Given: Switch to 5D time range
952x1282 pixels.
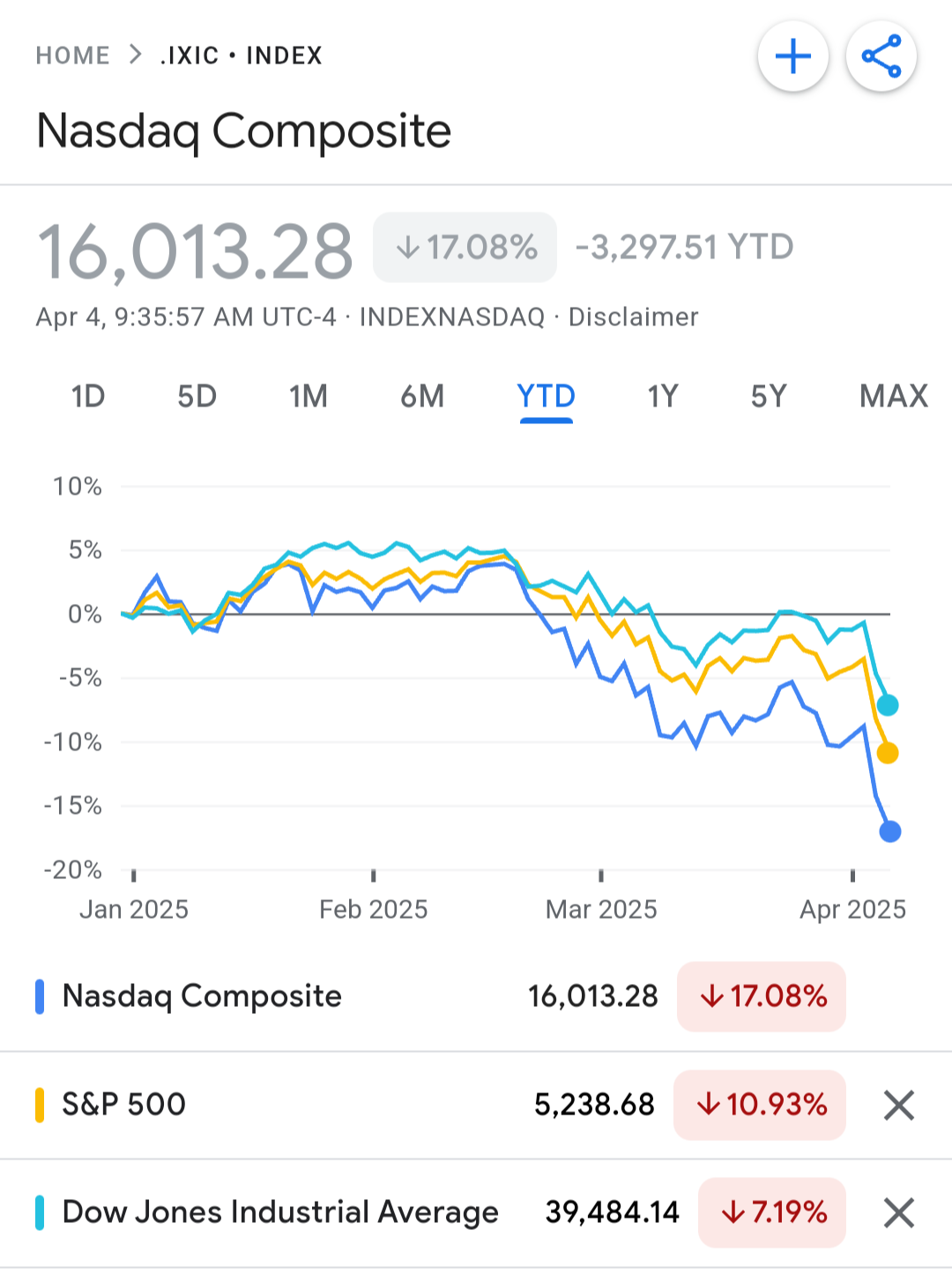Looking at the screenshot, I should [x=197, y=396].
